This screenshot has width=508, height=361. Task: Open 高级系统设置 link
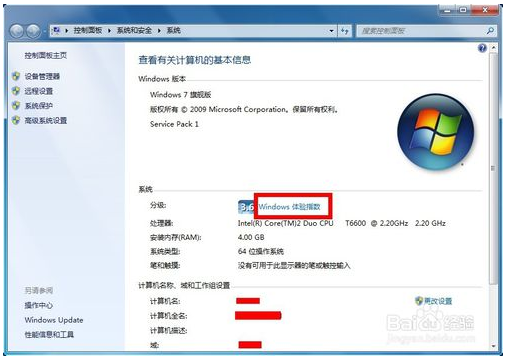[x=46, y=120]
